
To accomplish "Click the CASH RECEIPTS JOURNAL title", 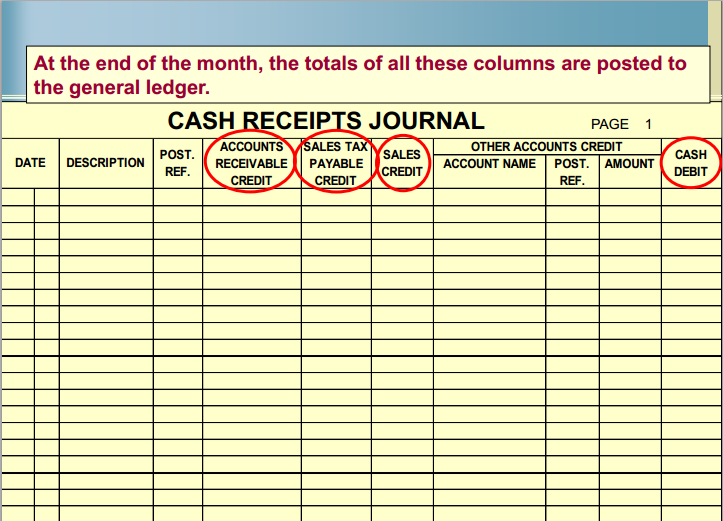I will 326,121.
